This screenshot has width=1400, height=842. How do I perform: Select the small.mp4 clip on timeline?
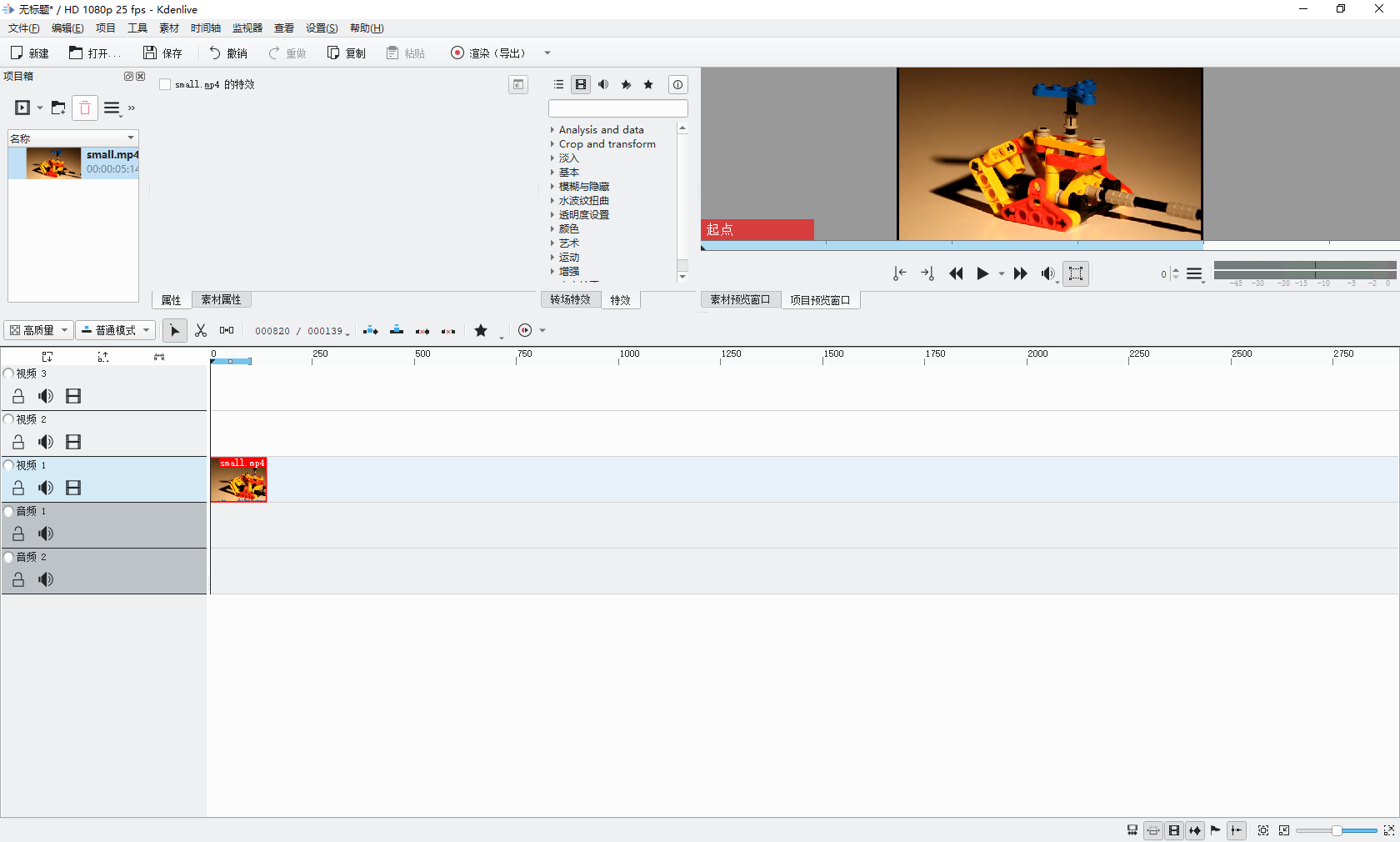pyautogui.click(x=238, y=479)
